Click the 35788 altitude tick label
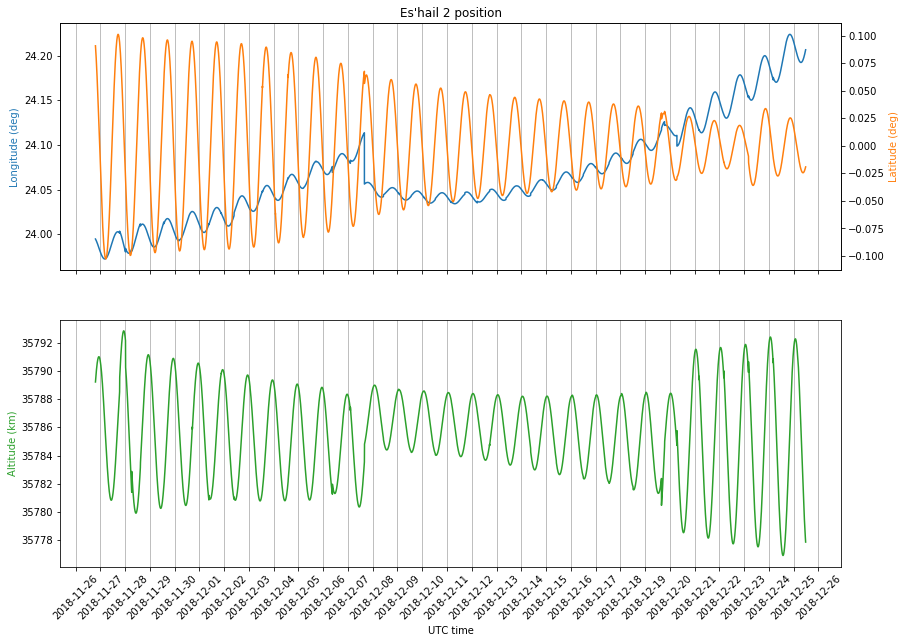The height and width of the screenshot is (643, 906). (37, 400)
